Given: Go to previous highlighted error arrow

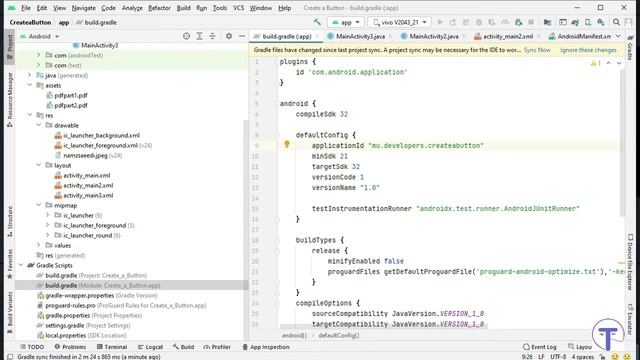Looking at the screenshot, I should point(609,63).
